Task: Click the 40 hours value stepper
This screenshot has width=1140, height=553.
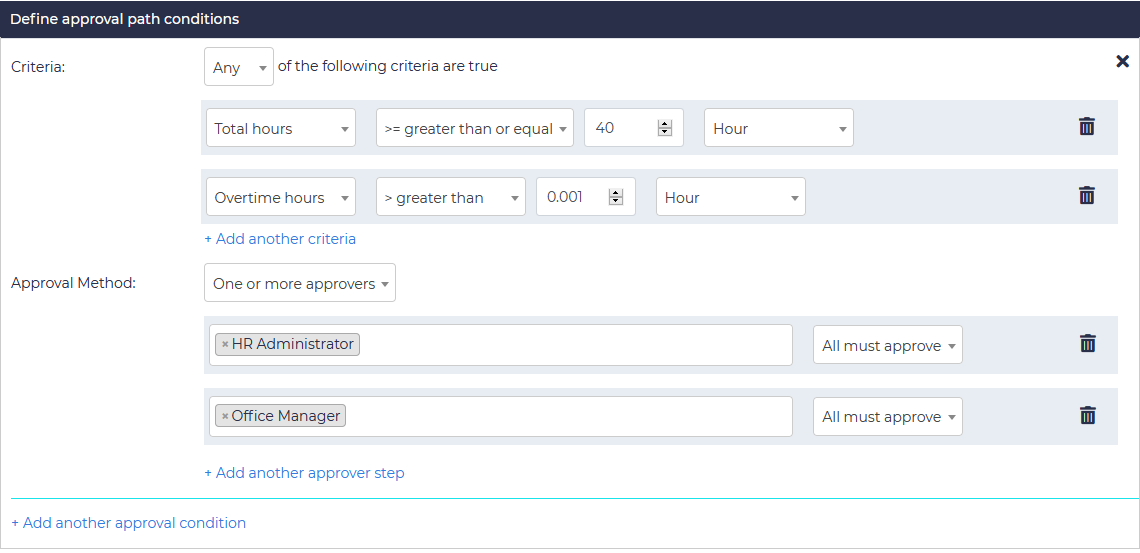Action: (664, 128)
